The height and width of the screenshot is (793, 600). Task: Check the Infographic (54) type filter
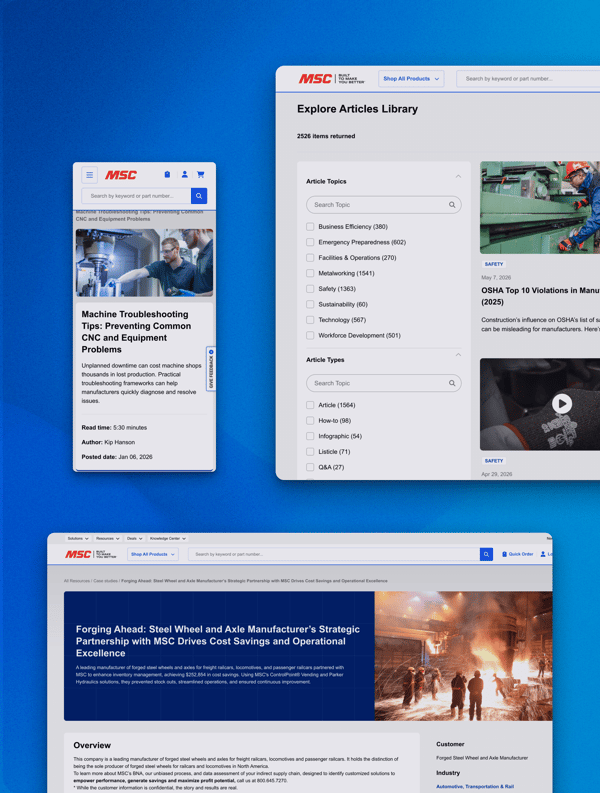(310, 436)
